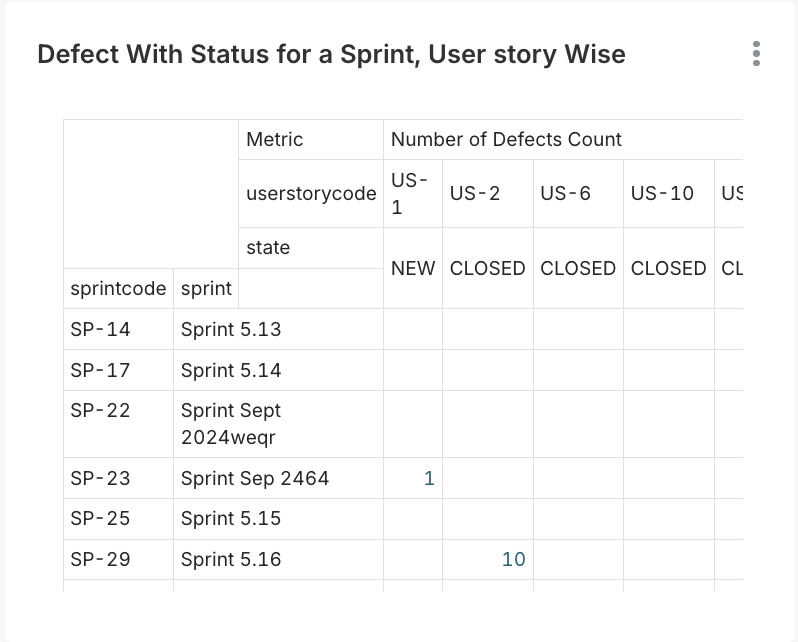Select the SP-17 row cell
This screenshot has width=798, height=642.
(x=101, y=370)
